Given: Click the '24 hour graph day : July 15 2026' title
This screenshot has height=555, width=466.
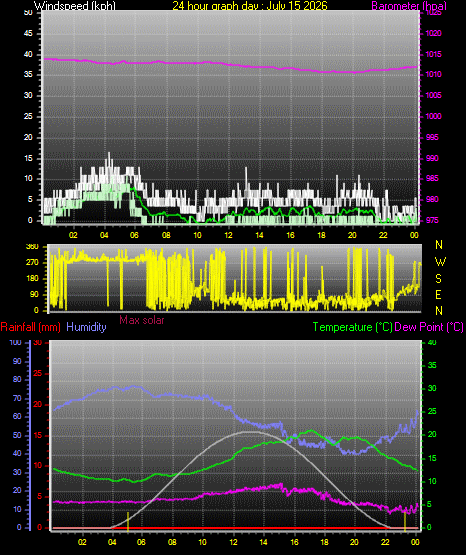Looking at the screenshot, I should 250,6.
